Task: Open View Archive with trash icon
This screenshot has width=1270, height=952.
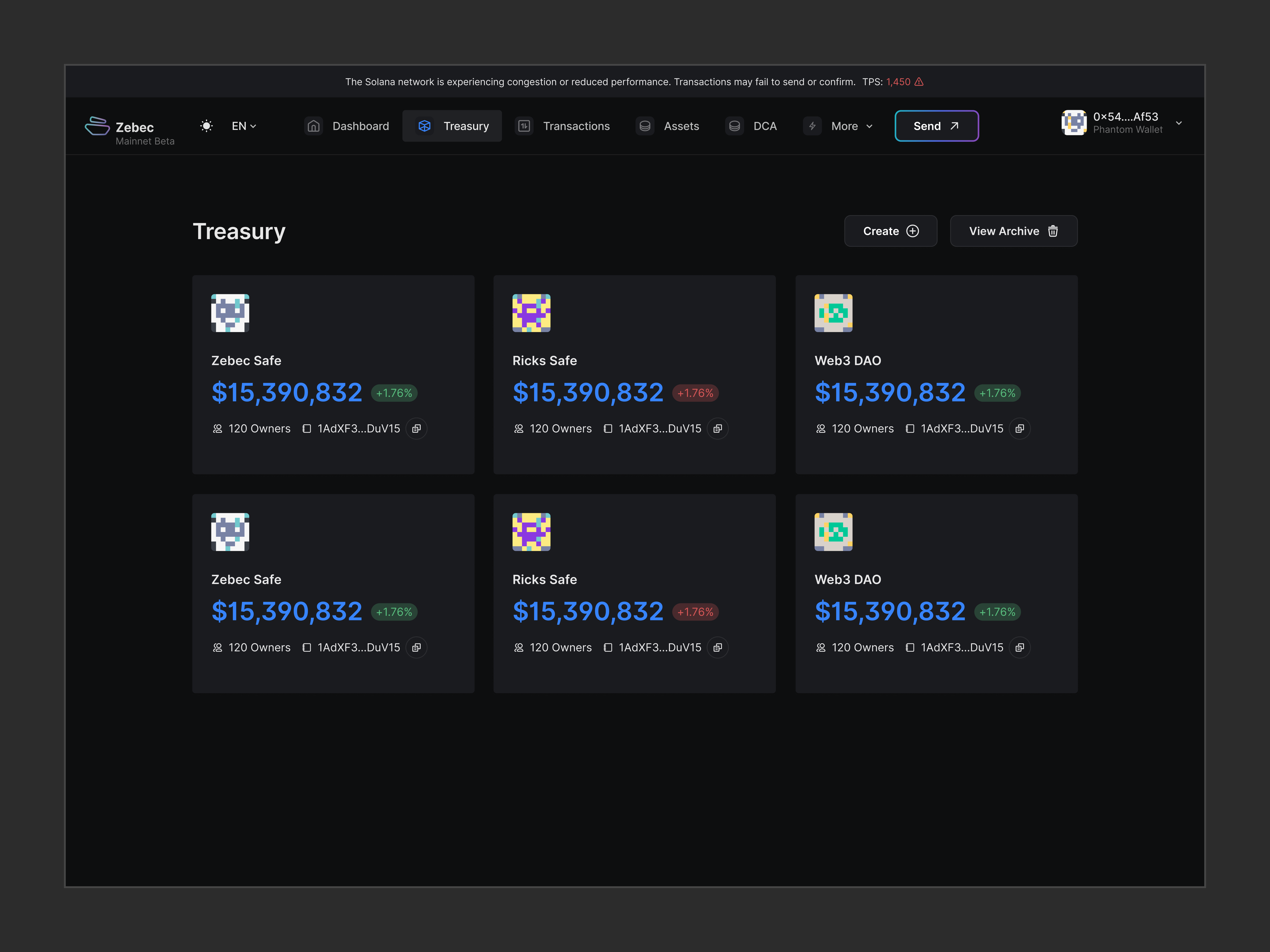Action: click(x=1013, y=231)
